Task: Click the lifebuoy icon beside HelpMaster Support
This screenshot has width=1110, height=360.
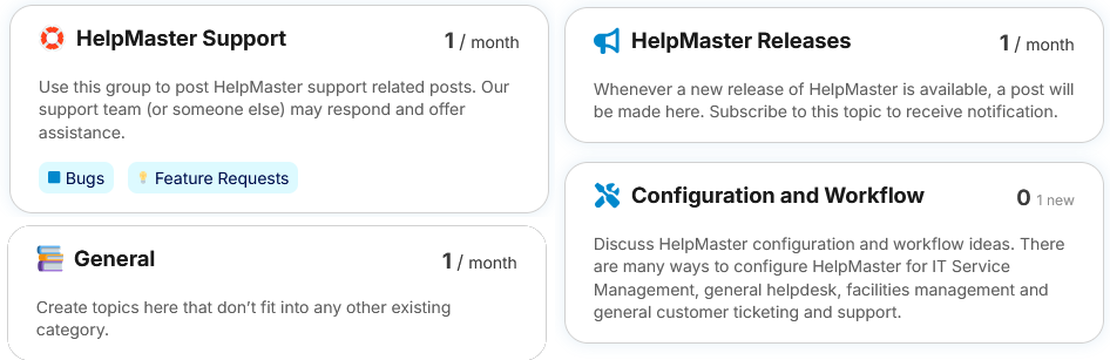Action: pos(52,38)
